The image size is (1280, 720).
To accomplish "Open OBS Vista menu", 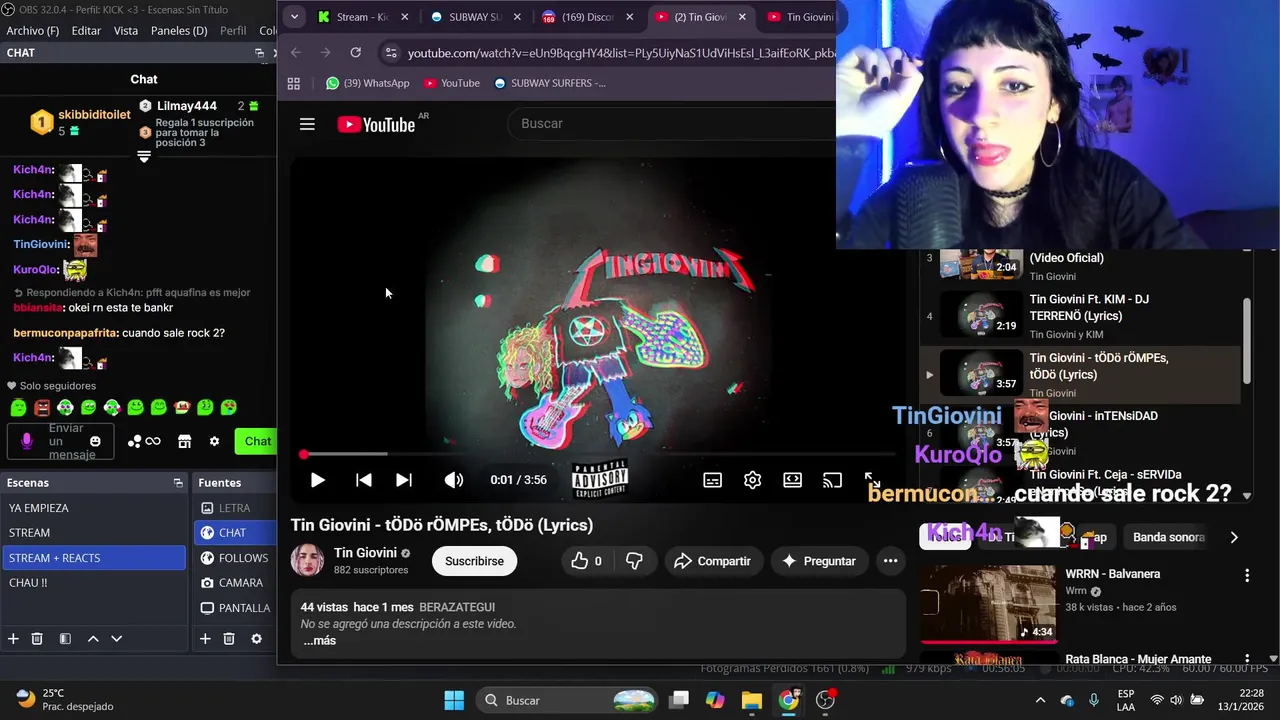I will click(x=126, y=31).
